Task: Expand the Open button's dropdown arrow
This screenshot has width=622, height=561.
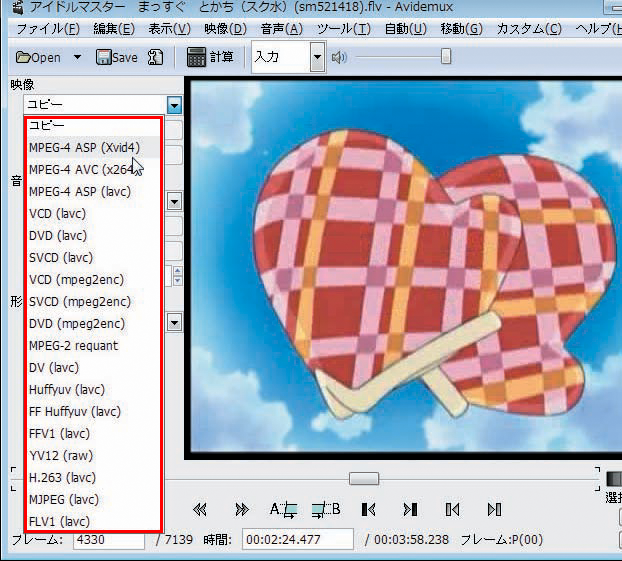Action: (x=78, y=58)
